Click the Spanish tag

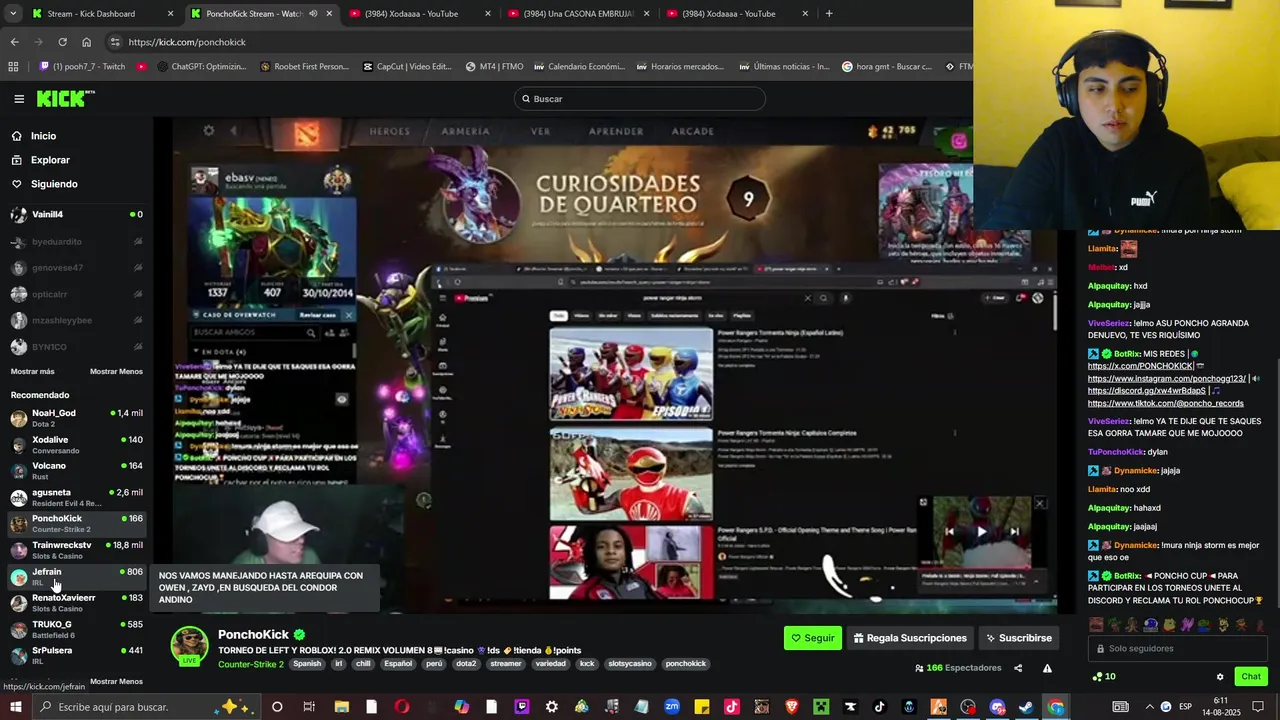[x=307, y=664]
